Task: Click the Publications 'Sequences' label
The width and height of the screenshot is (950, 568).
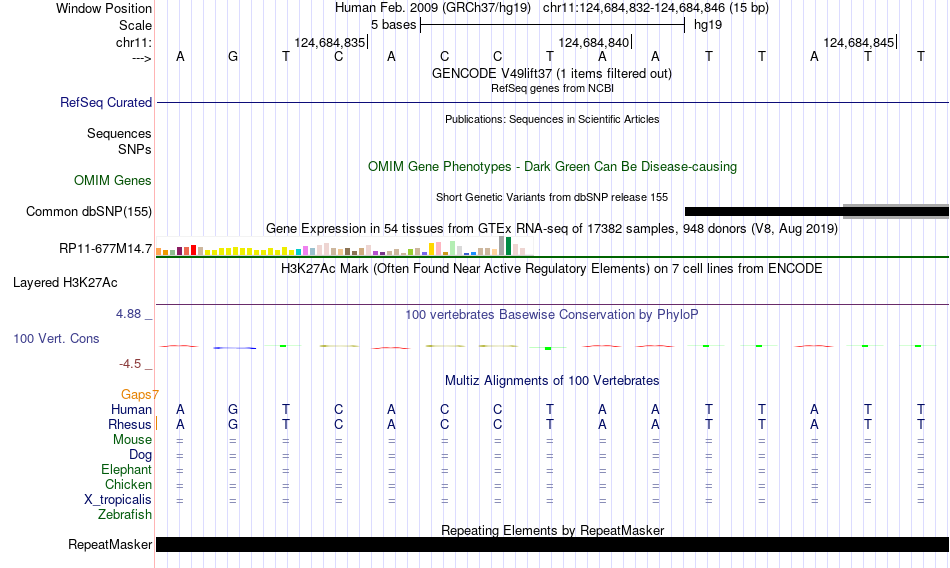Action: (x=119, y=133)
